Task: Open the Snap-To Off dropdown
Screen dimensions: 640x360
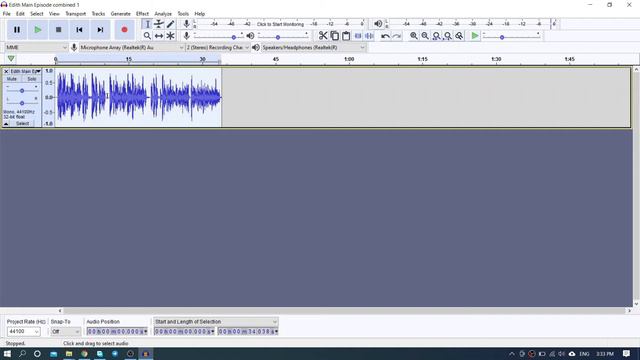Action: [x=65, y=331]
